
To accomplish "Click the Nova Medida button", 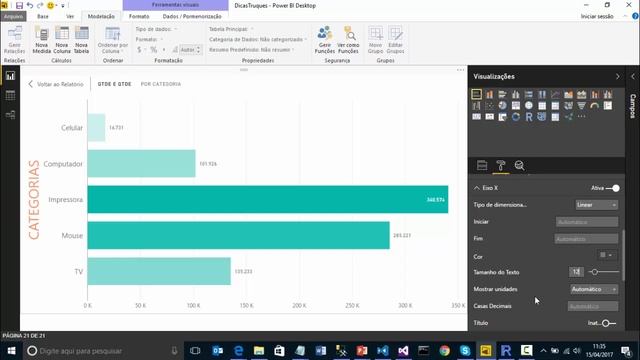I will [x=42, y=40].
